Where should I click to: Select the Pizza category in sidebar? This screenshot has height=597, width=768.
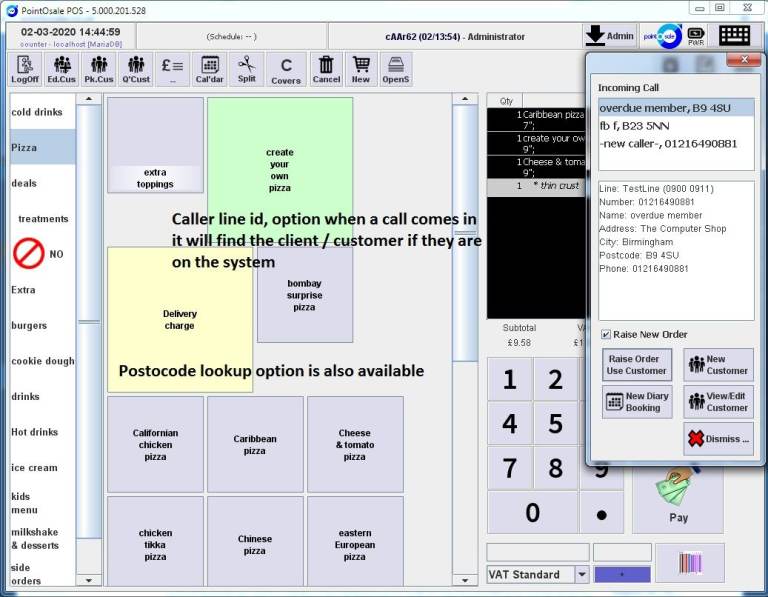click(x=42, y=147)
